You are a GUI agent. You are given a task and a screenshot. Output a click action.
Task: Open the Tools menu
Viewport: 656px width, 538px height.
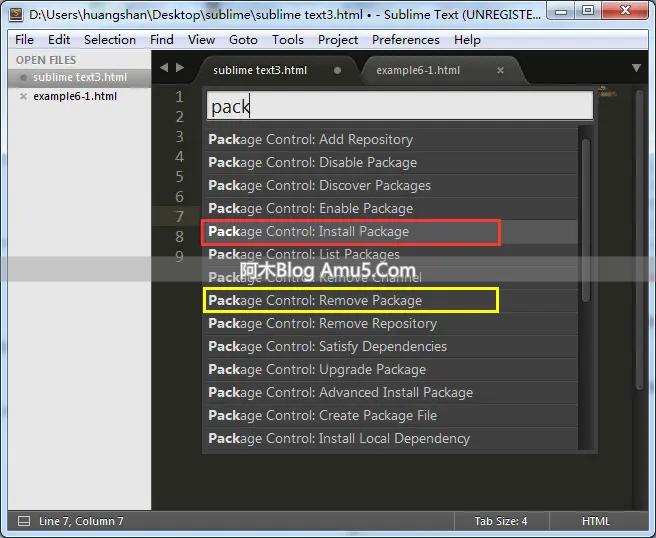coord(288,40)
